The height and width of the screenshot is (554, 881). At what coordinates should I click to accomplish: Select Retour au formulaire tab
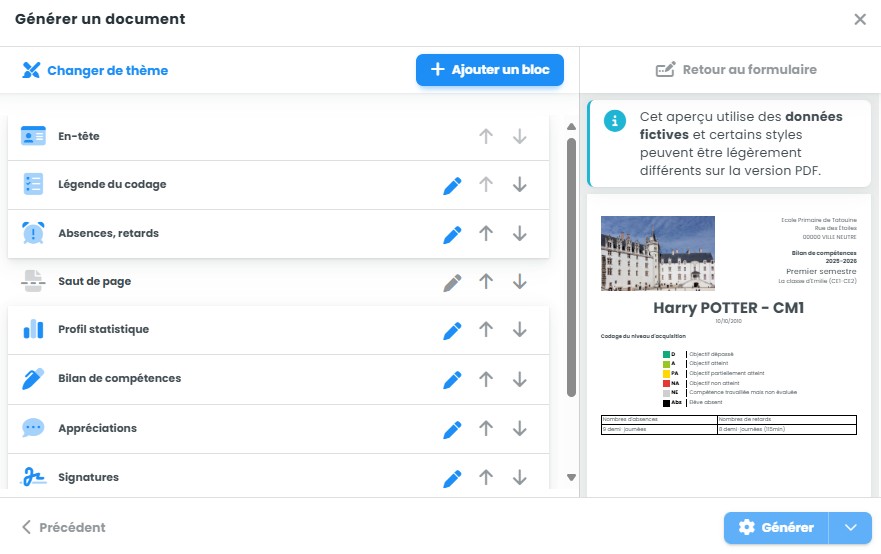coord(735,70)
